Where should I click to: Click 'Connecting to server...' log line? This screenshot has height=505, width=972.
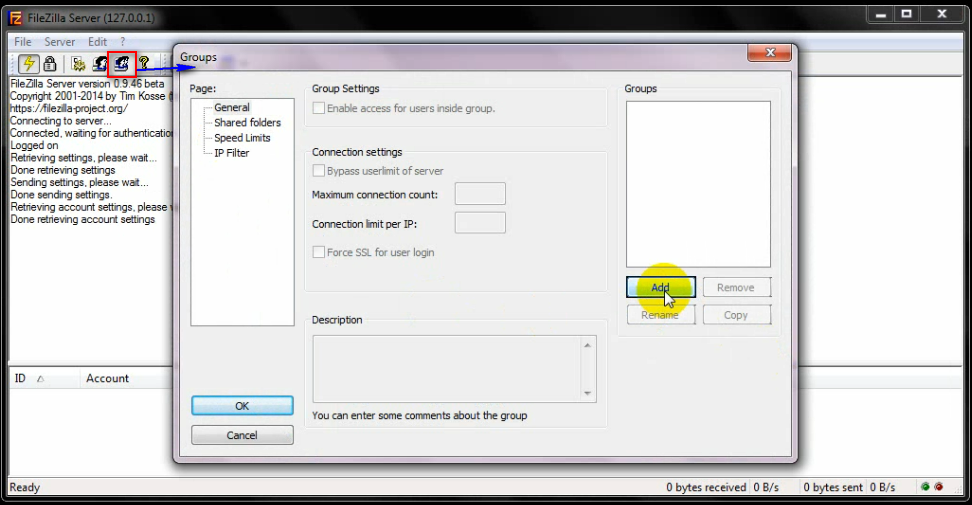pyautogui.click(x=61, y=120)
